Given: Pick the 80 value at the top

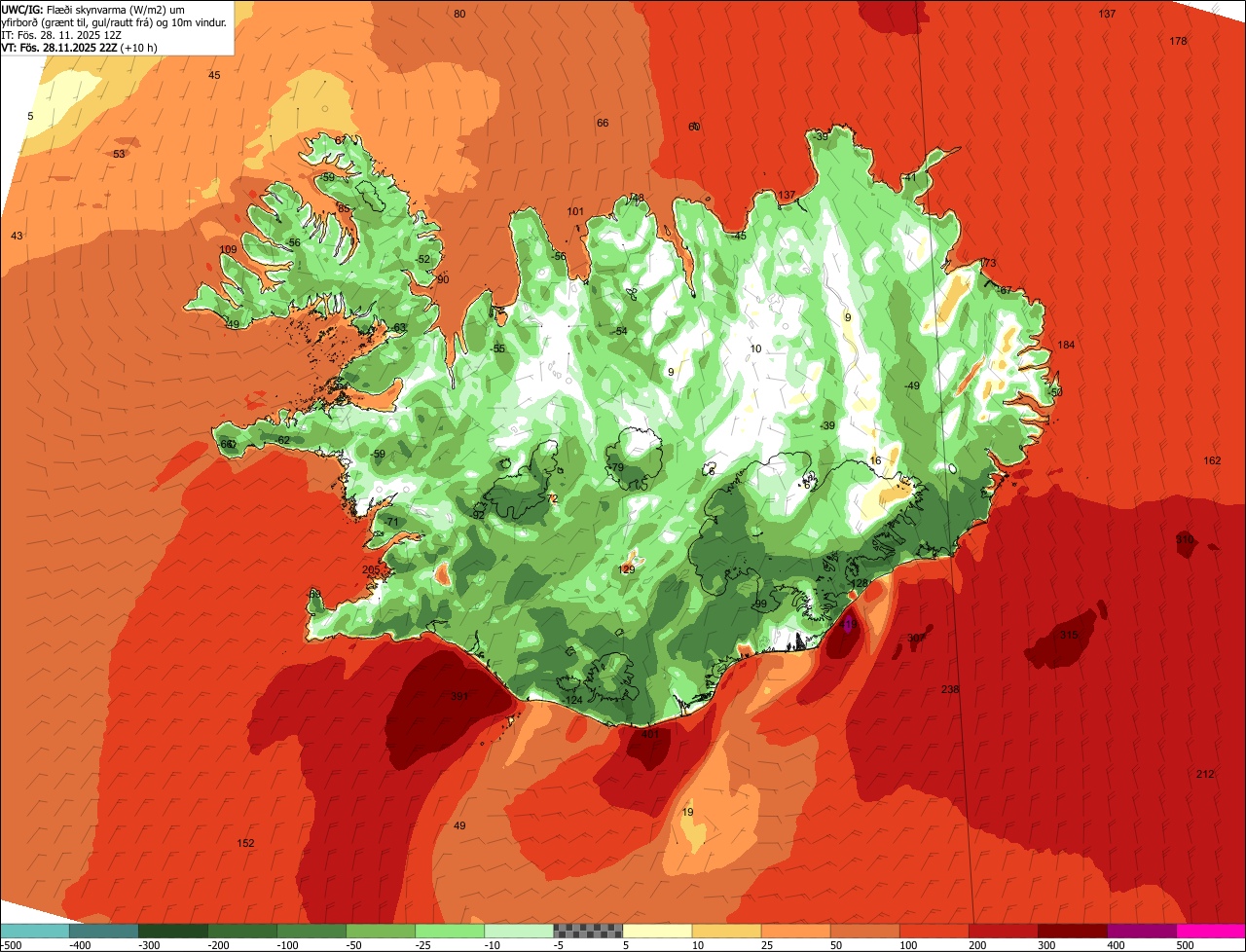Looking at the screenshot, I should click(x=459, y=14).
